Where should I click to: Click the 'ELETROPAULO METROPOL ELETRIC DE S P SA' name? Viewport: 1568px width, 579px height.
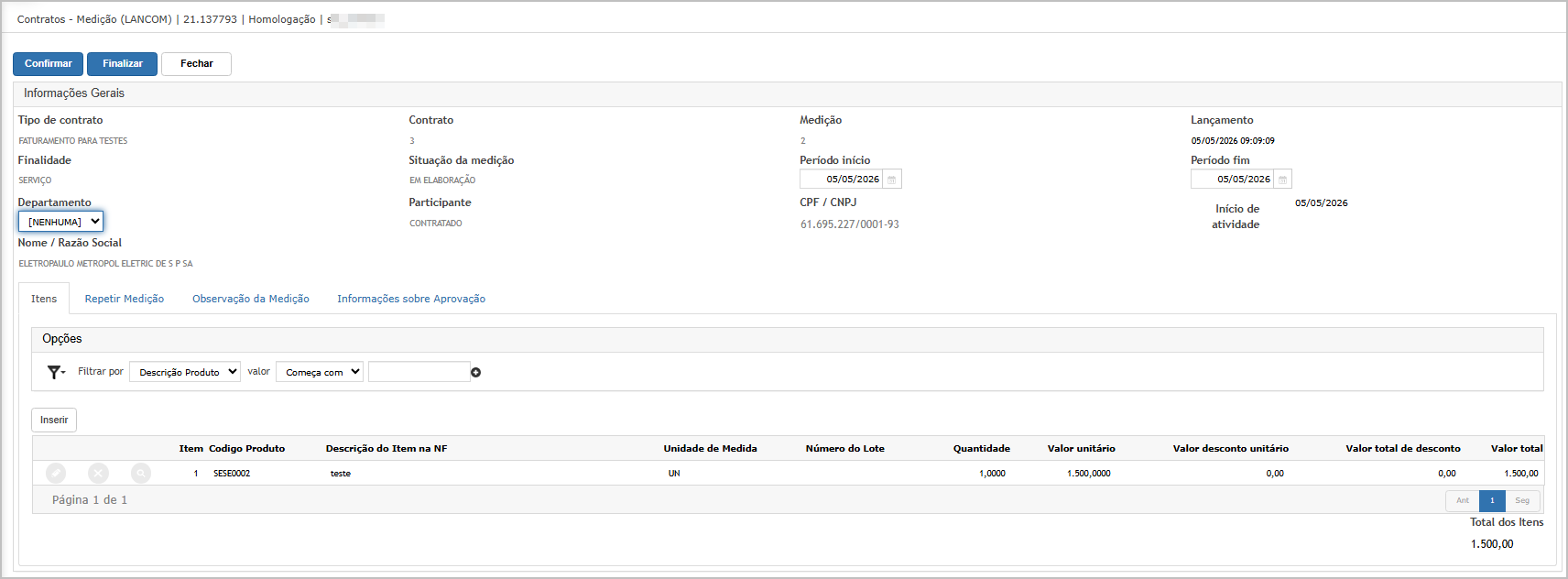pos(105,264)
